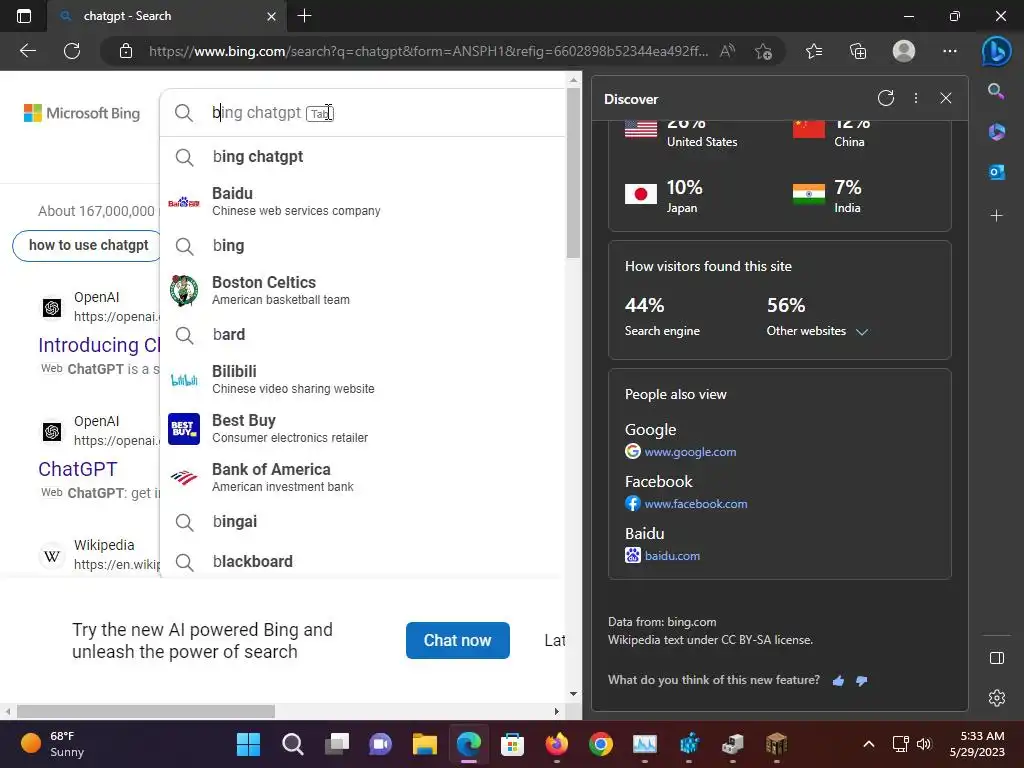
Task: Open the profile avatar icon
Action: pos(904,51)
